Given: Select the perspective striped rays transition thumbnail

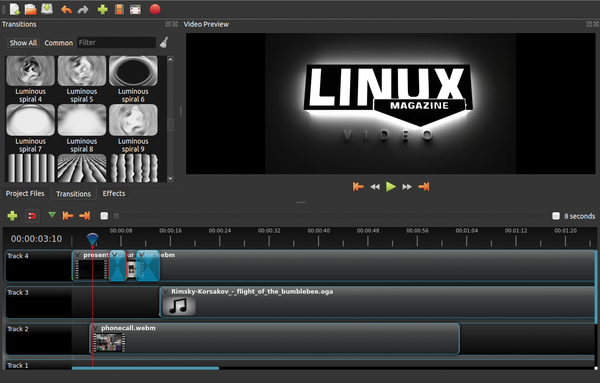Looking at the screenshot, I should (x=82, y=168).
